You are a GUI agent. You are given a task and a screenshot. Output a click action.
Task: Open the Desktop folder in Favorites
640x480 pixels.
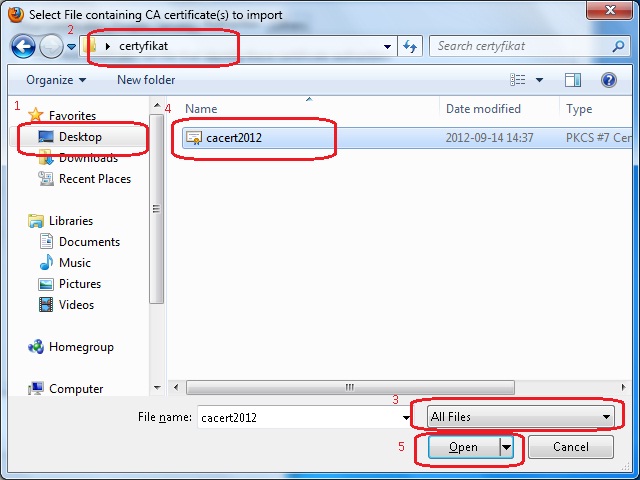coord(80,137)
